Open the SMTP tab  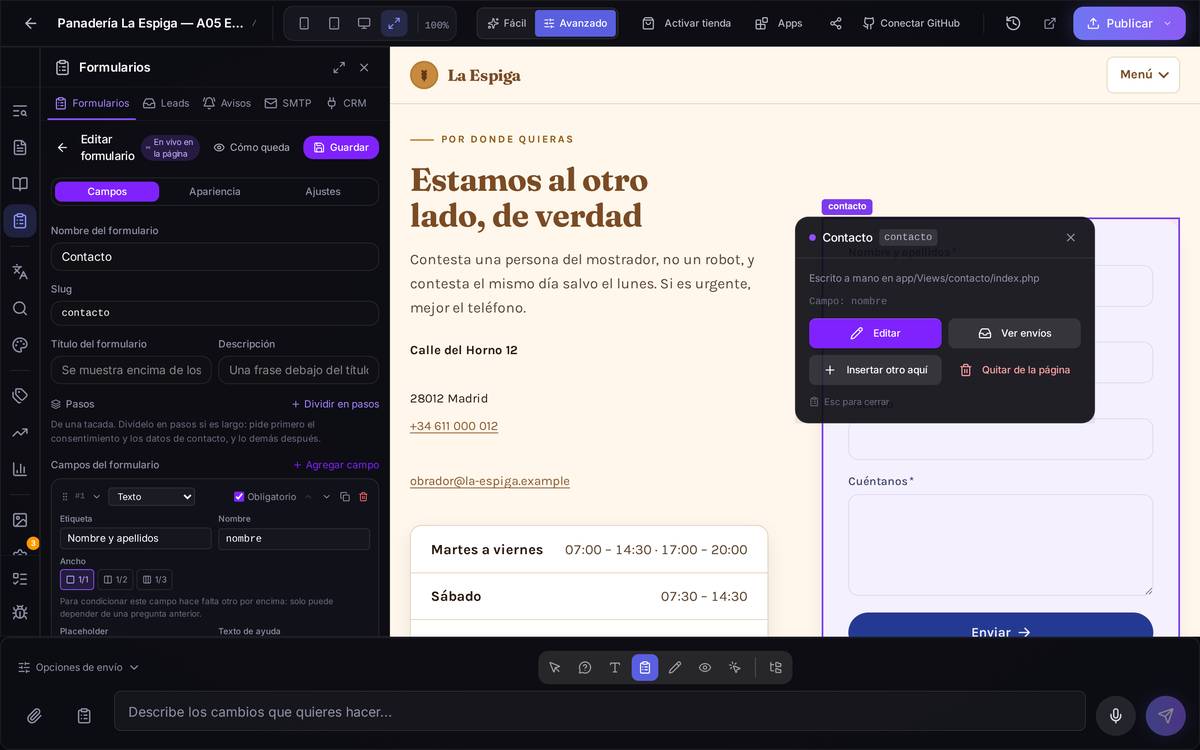click(x=287, y=103)
